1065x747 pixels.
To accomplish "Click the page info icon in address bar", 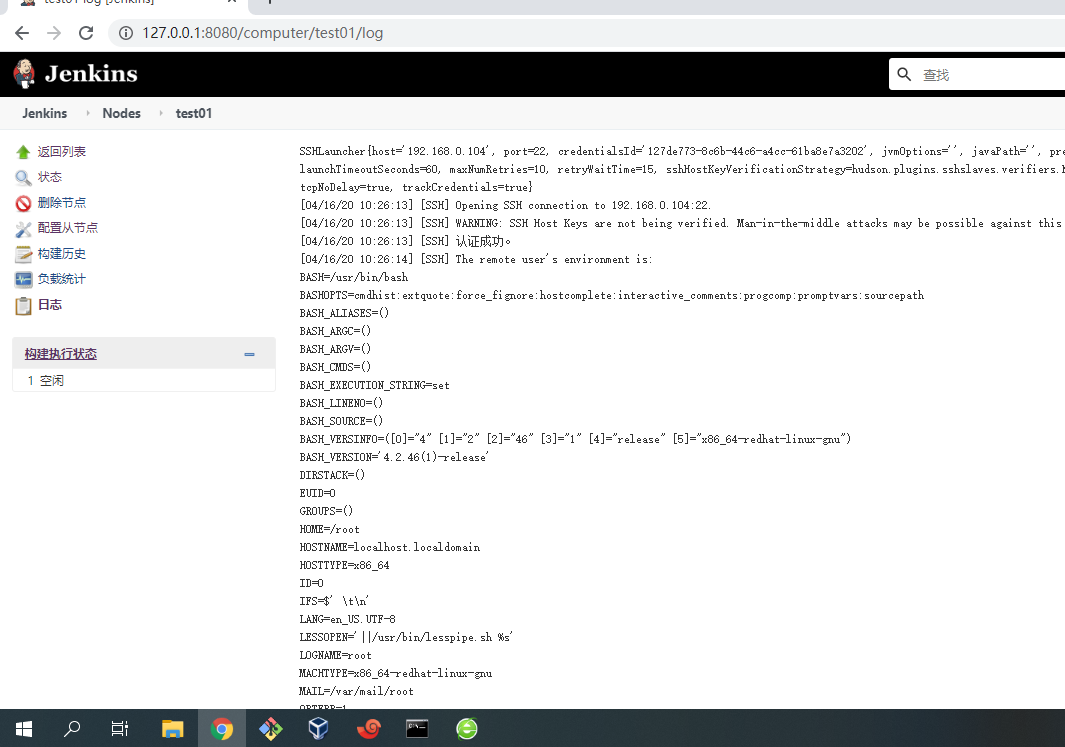I will [x=125, y=32].
